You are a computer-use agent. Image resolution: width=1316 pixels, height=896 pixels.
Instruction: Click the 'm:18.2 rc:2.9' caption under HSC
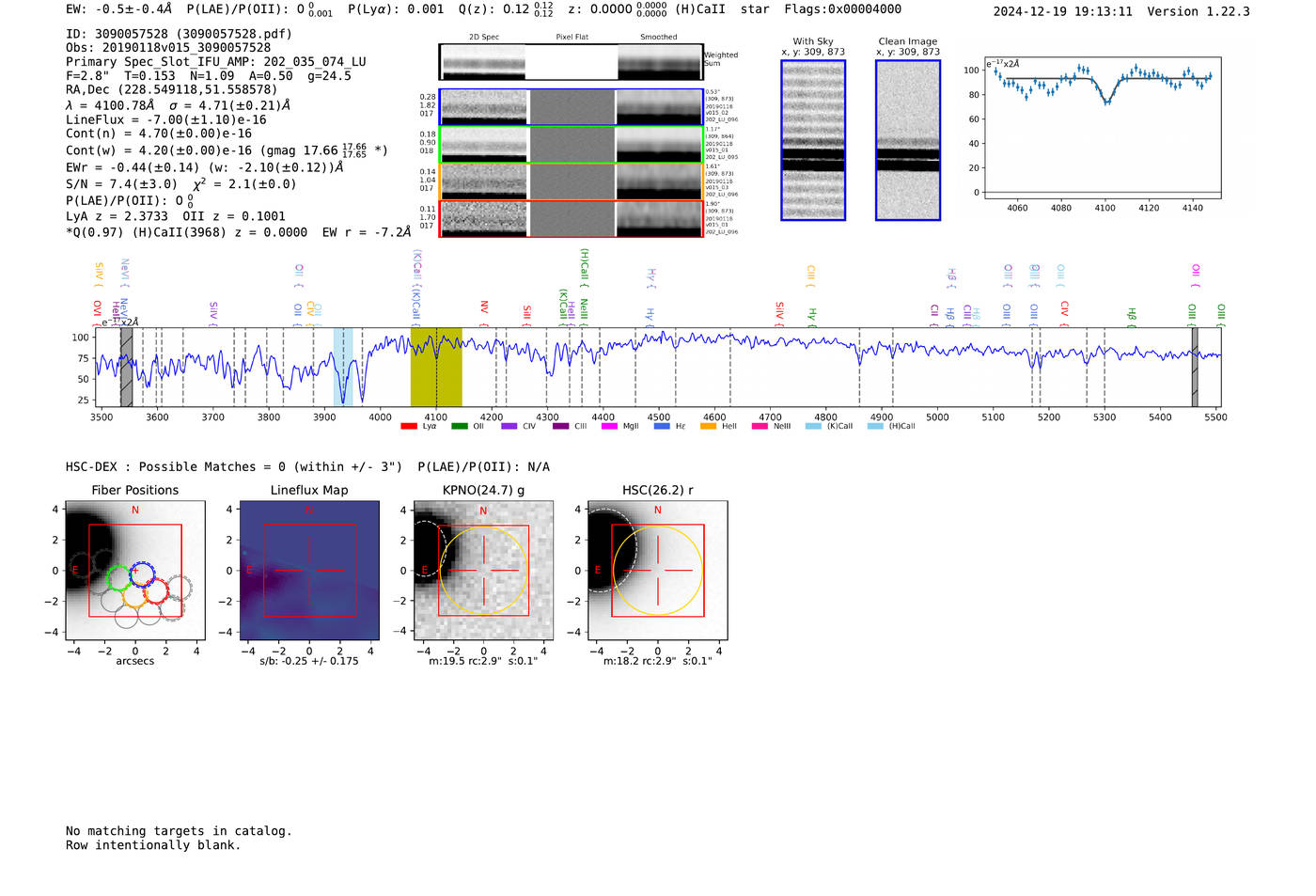657,661
